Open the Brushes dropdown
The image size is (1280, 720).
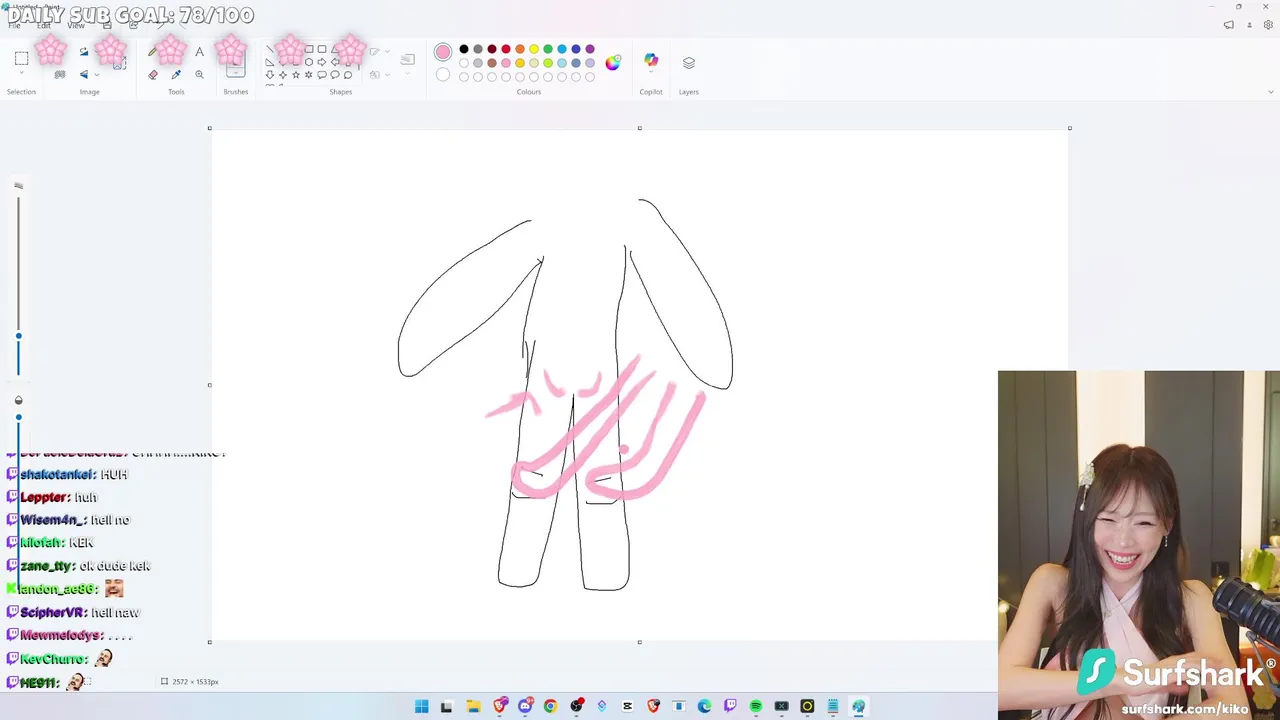point(236,73)
